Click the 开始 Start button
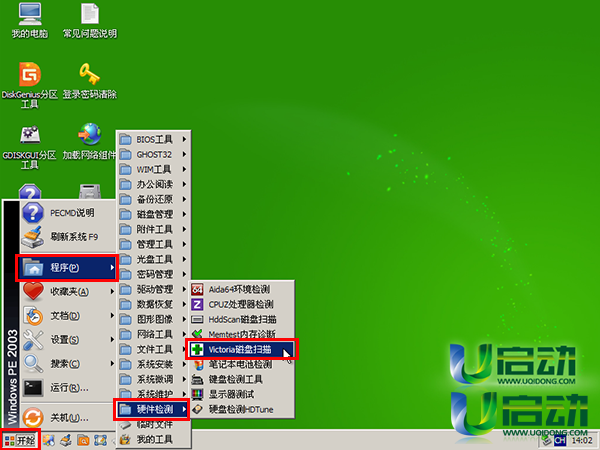The width and height of the screenshot is (600, 450). pos(20,440)
